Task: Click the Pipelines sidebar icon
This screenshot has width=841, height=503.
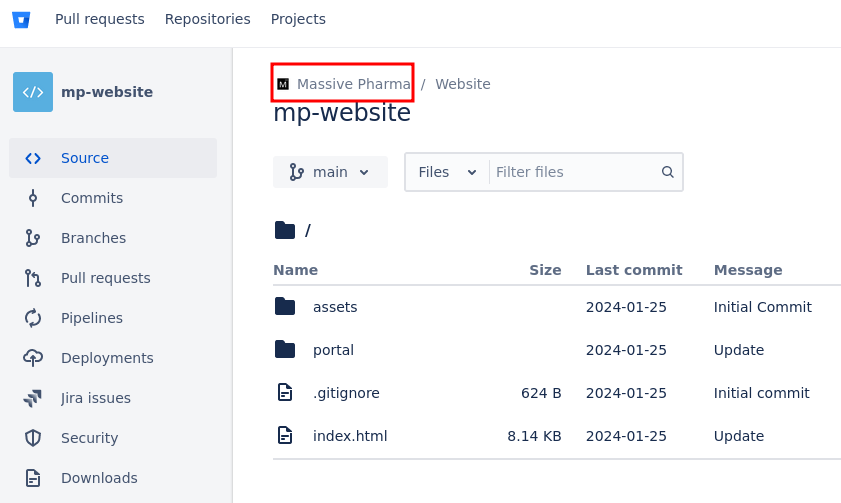Action: click(x=33, y=318)
